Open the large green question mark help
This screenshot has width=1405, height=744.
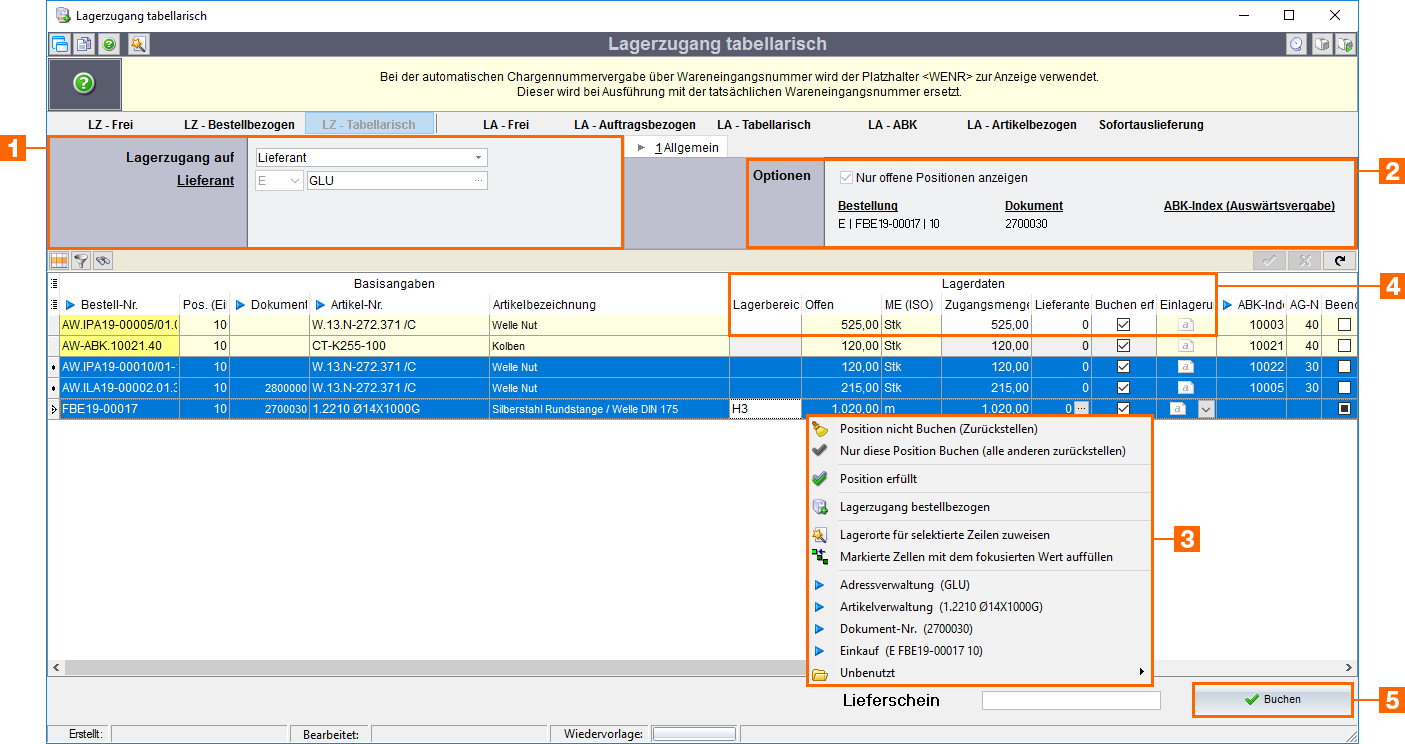tap(85, 84)
